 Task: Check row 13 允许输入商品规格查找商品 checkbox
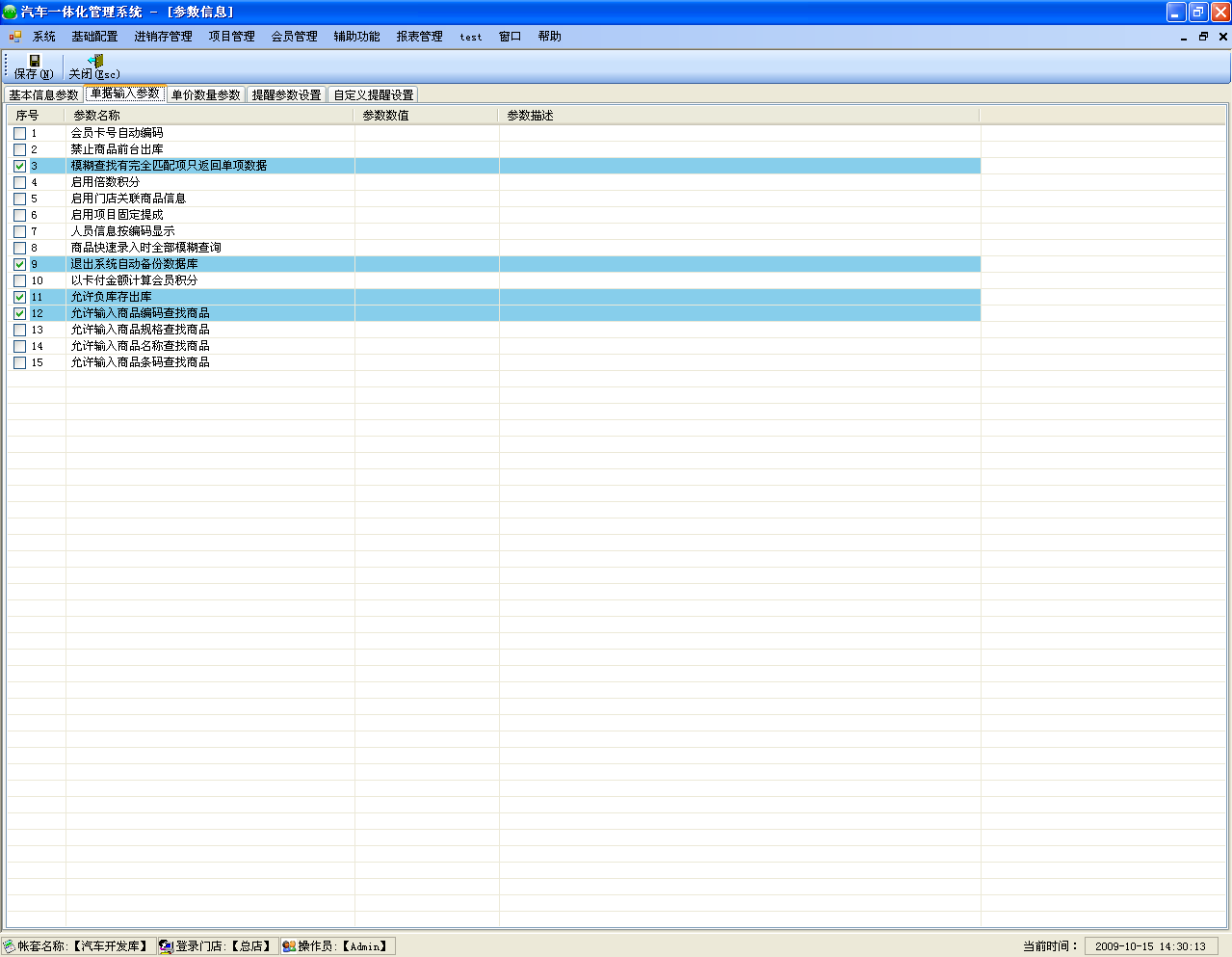[19, 330]
